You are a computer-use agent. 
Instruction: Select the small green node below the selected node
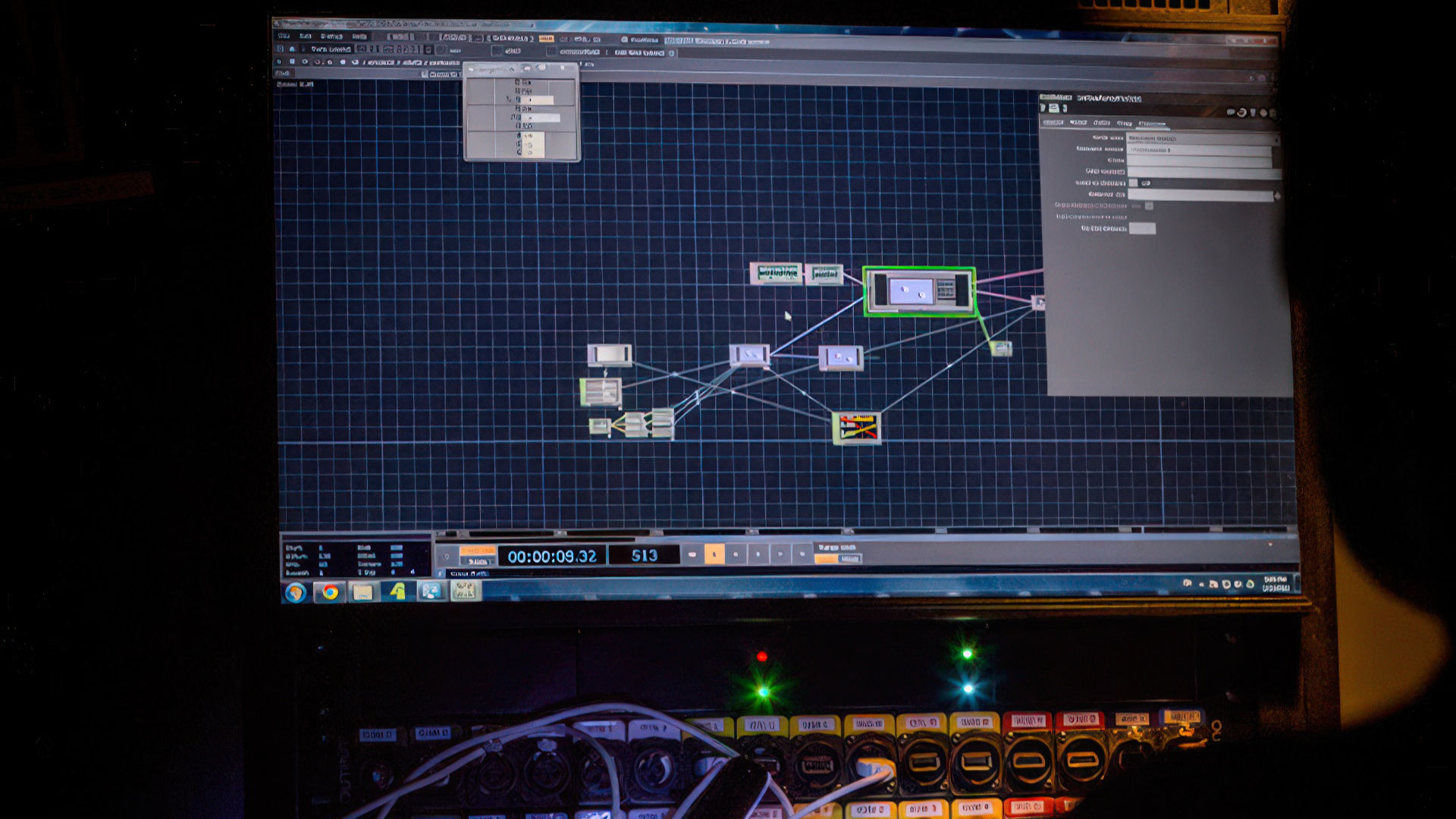pos(1001,348)
